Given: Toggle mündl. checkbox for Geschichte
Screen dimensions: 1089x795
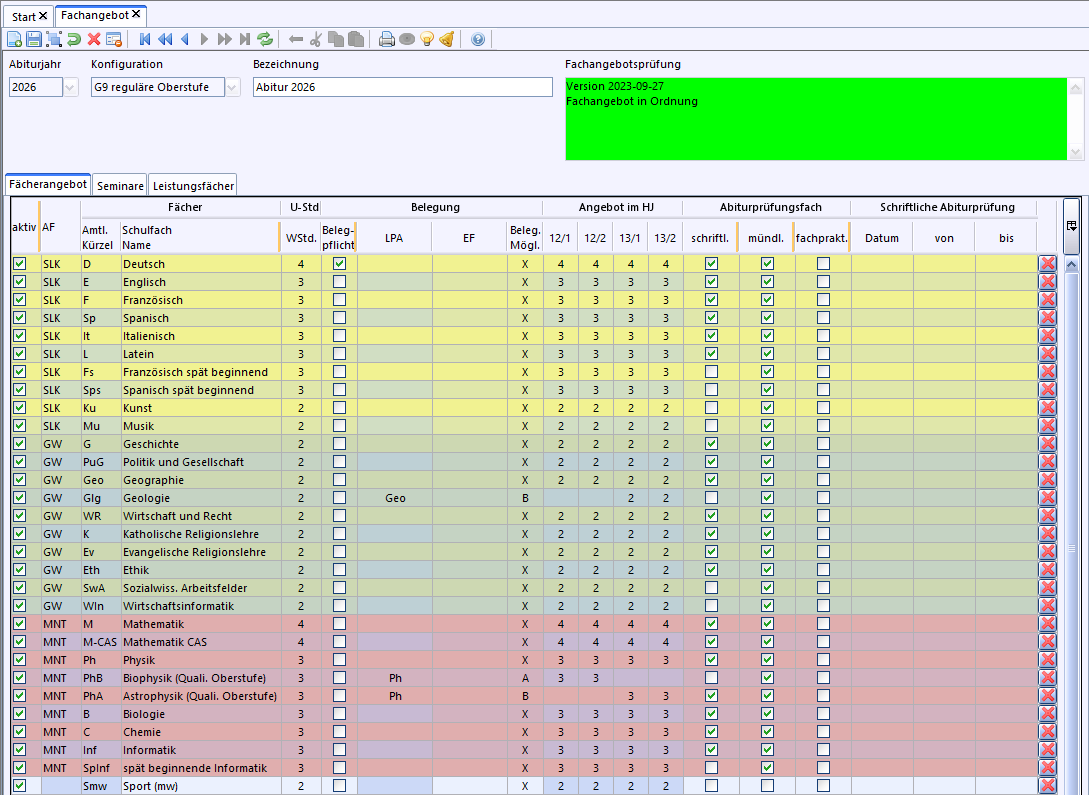Looking at the screenshot, I should click(x=767, y=444).
